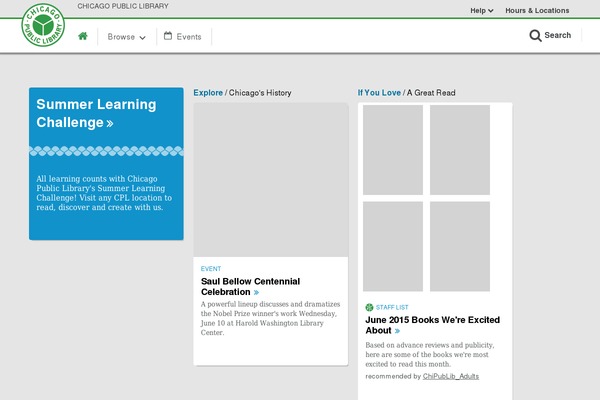Click the Search label
This screenshot has height=400, width=600.
(x=558, y=35)
